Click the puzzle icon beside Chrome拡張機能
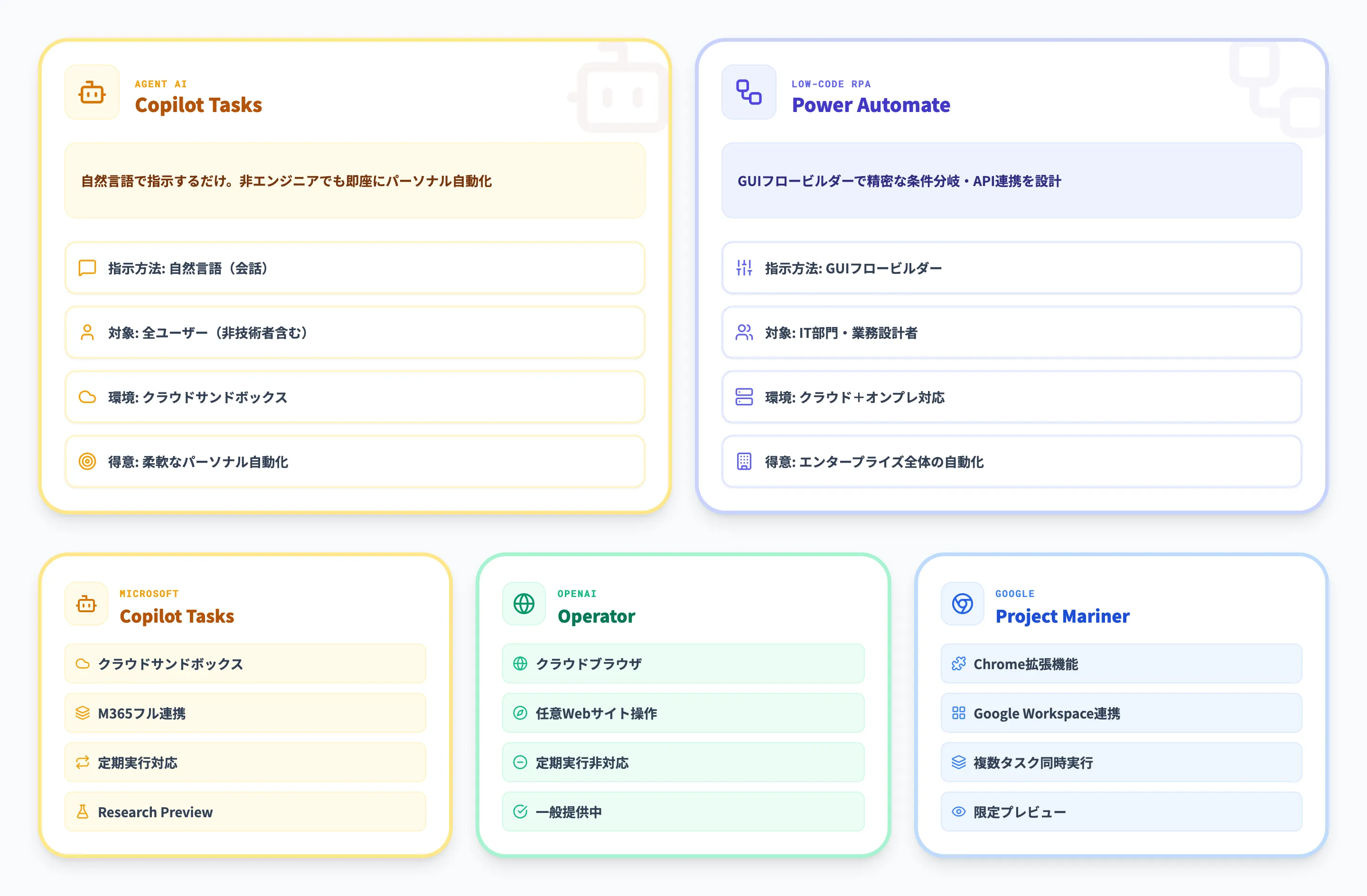Viewport: 1367px width, 896px height. tap(958, 663)
